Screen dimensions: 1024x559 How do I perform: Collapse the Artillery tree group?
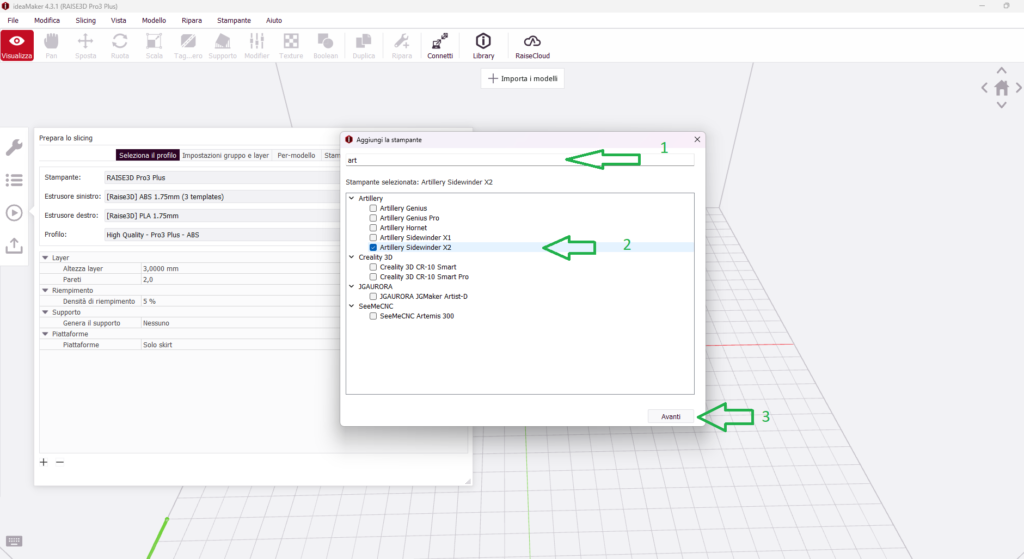[x=351, y=198]
